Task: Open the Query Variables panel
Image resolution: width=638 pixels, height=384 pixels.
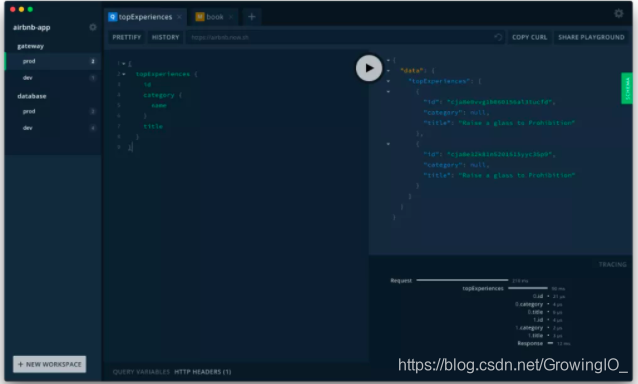Action: [x=141, y=372]
